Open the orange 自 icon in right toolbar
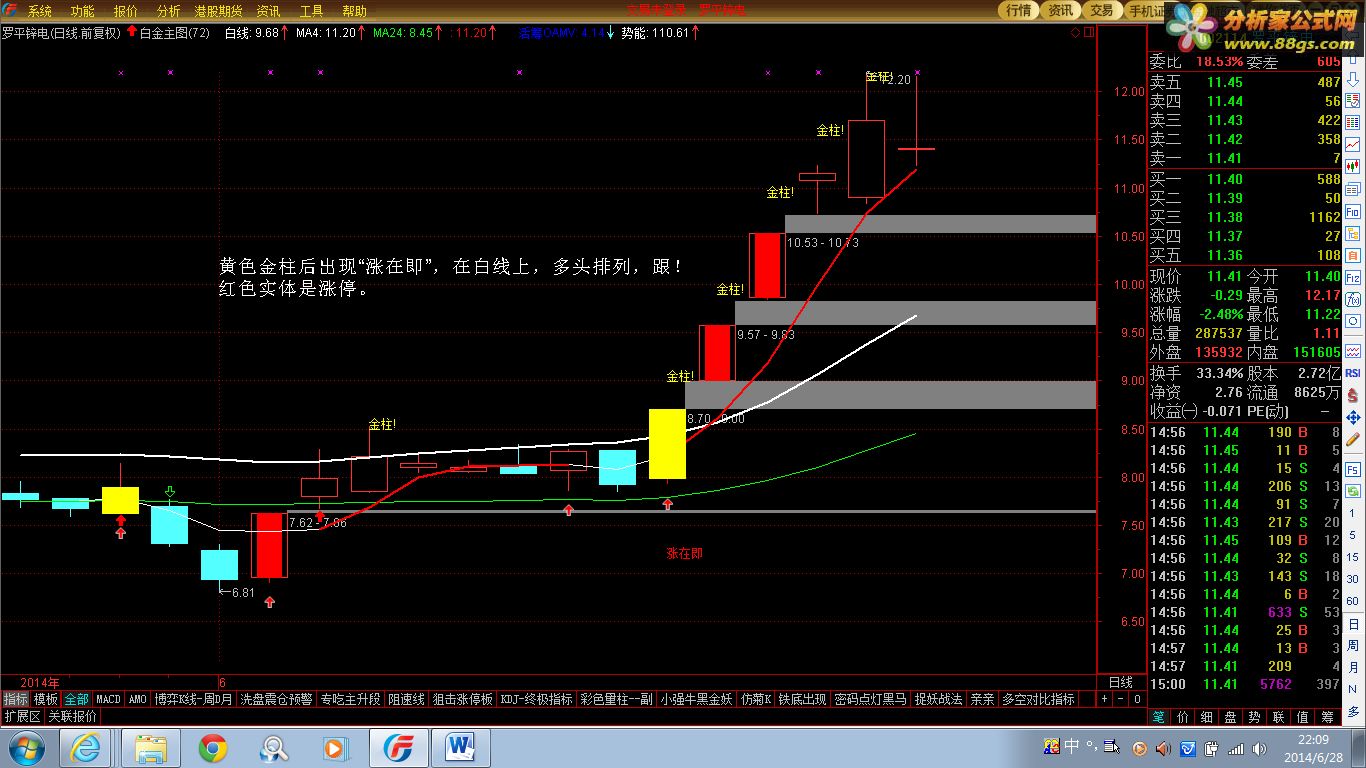 coord(1353,255)
